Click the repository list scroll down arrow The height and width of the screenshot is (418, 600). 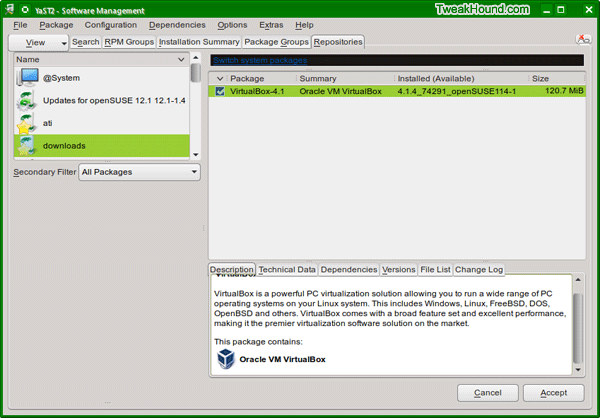pos(196,155)
